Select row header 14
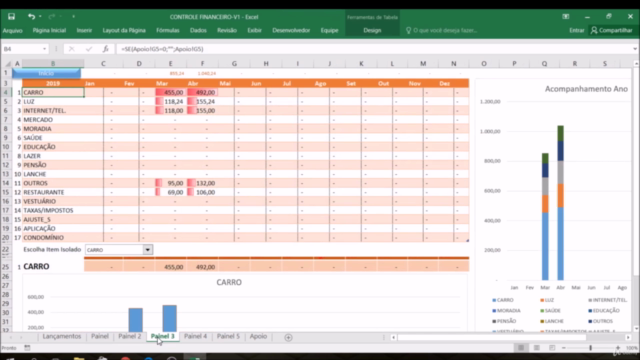The width and height of the screenshot is (640, 360). click(x=6, y=183)
